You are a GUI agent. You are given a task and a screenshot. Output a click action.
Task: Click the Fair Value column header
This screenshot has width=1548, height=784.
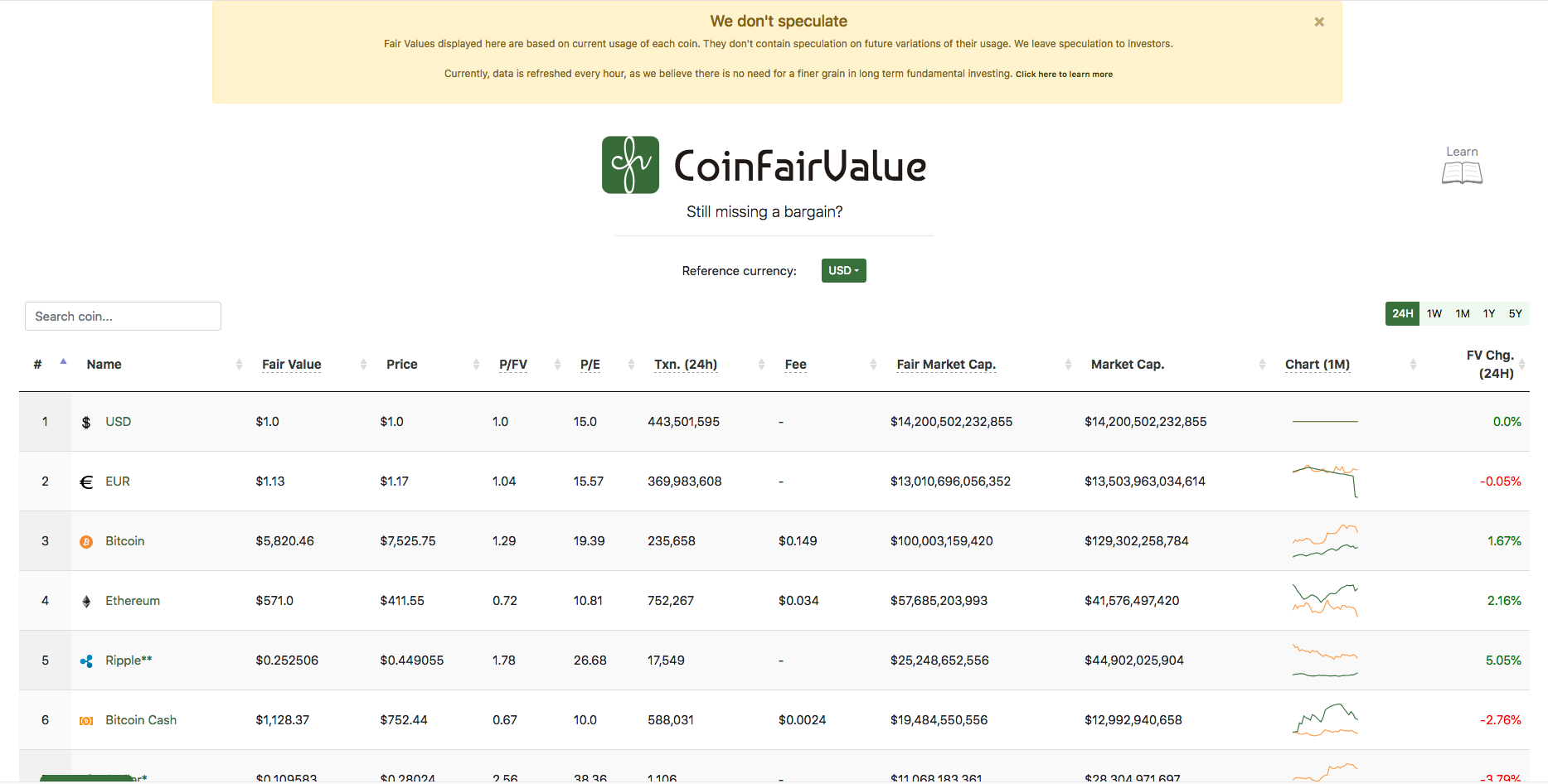pos(292,365)
